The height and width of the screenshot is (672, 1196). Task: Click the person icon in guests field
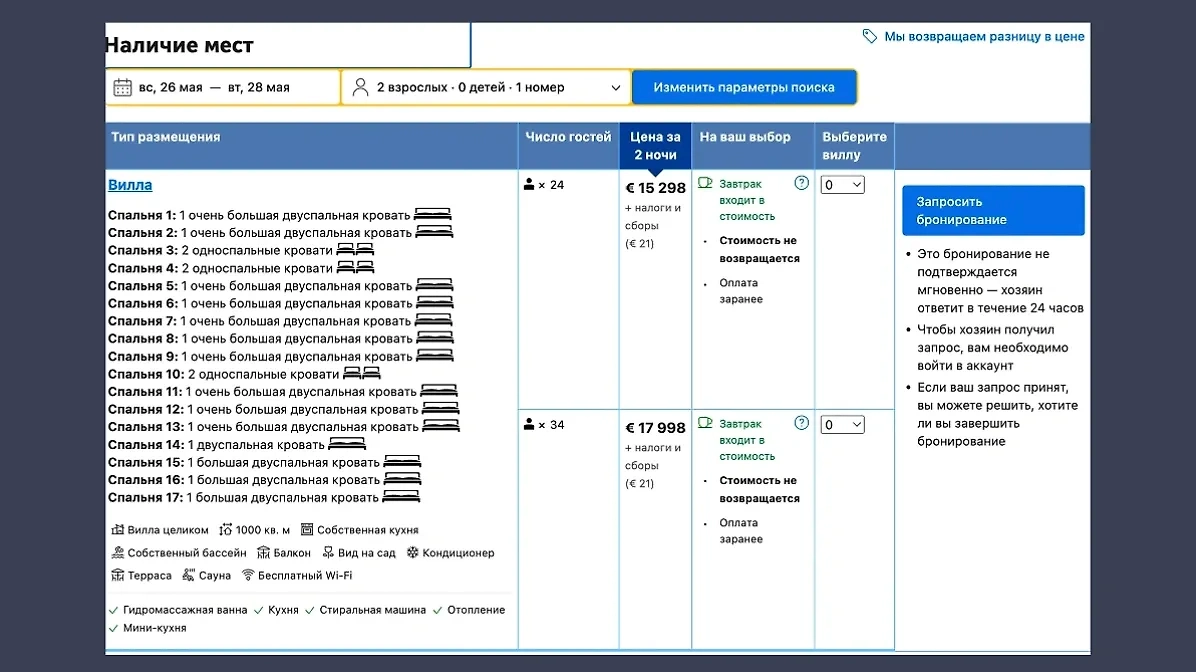point(360,87)
